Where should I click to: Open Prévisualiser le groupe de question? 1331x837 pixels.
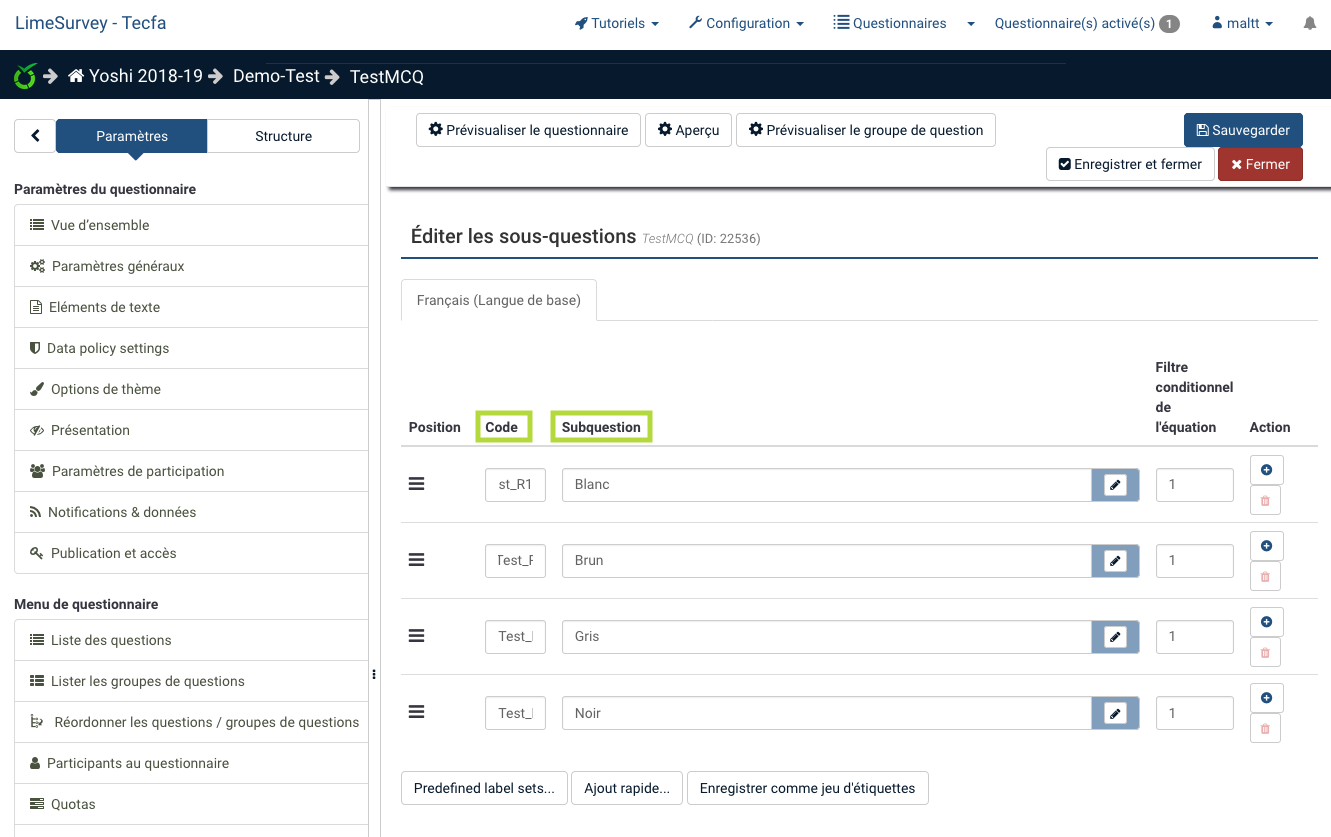(866, 130)
